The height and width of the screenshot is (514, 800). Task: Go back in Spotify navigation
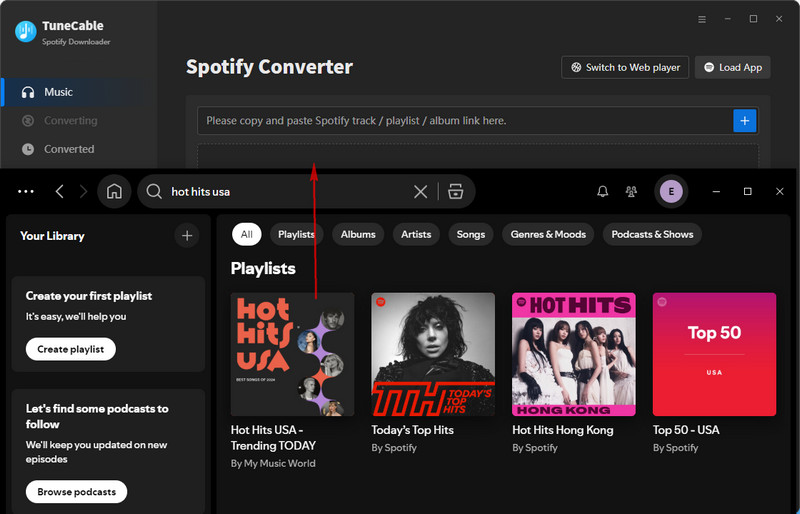point(60,191)
